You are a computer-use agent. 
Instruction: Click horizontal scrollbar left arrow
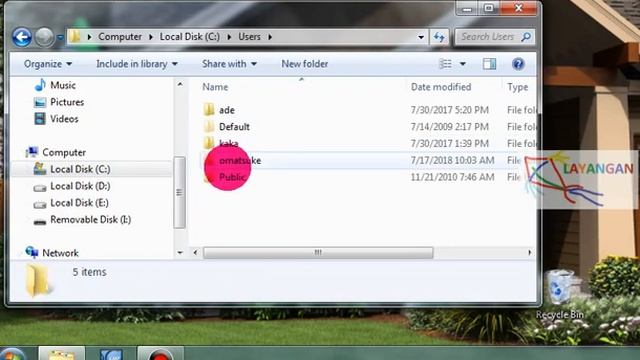(196, 253)
